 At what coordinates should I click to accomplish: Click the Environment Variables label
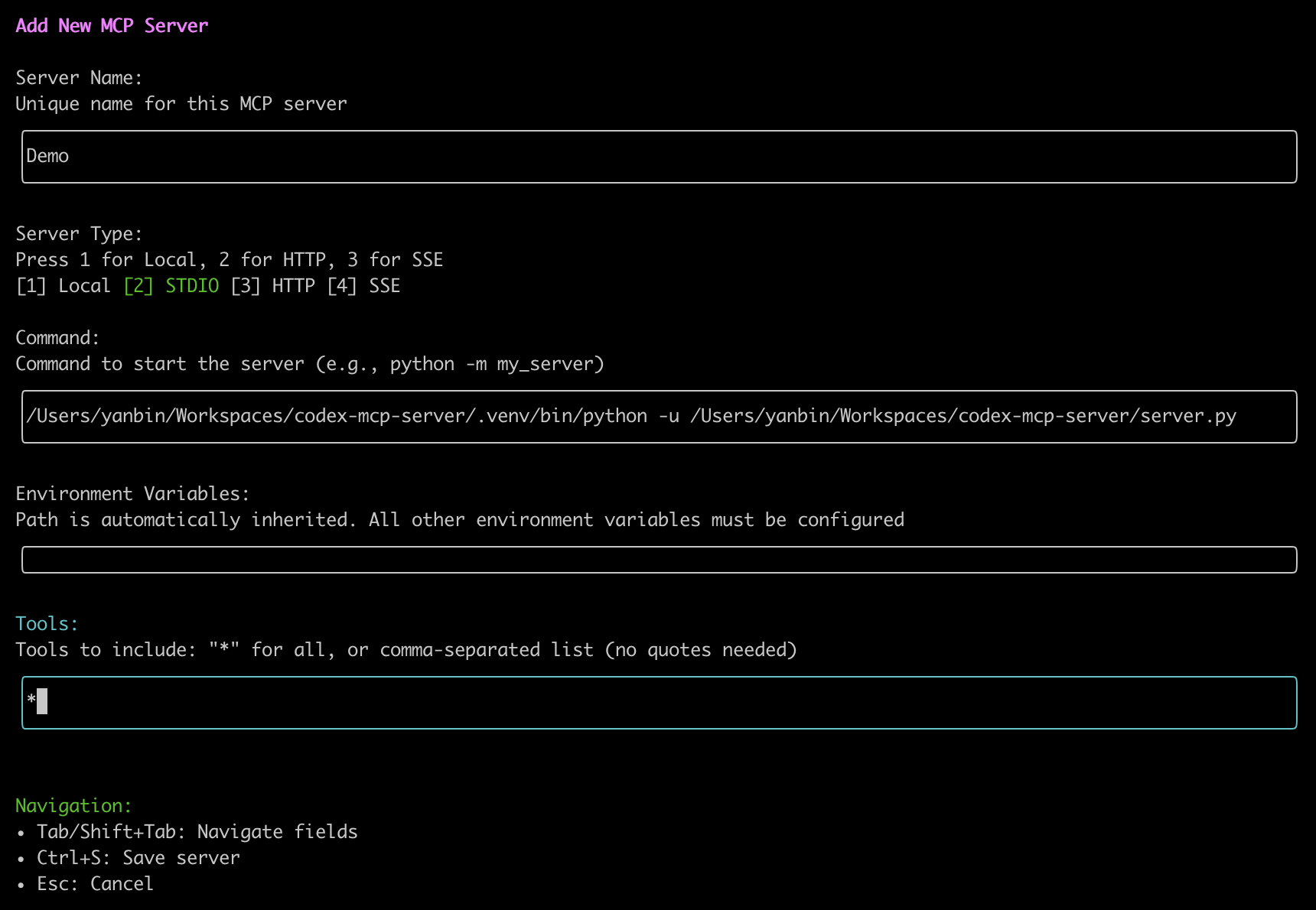point(132,494)
